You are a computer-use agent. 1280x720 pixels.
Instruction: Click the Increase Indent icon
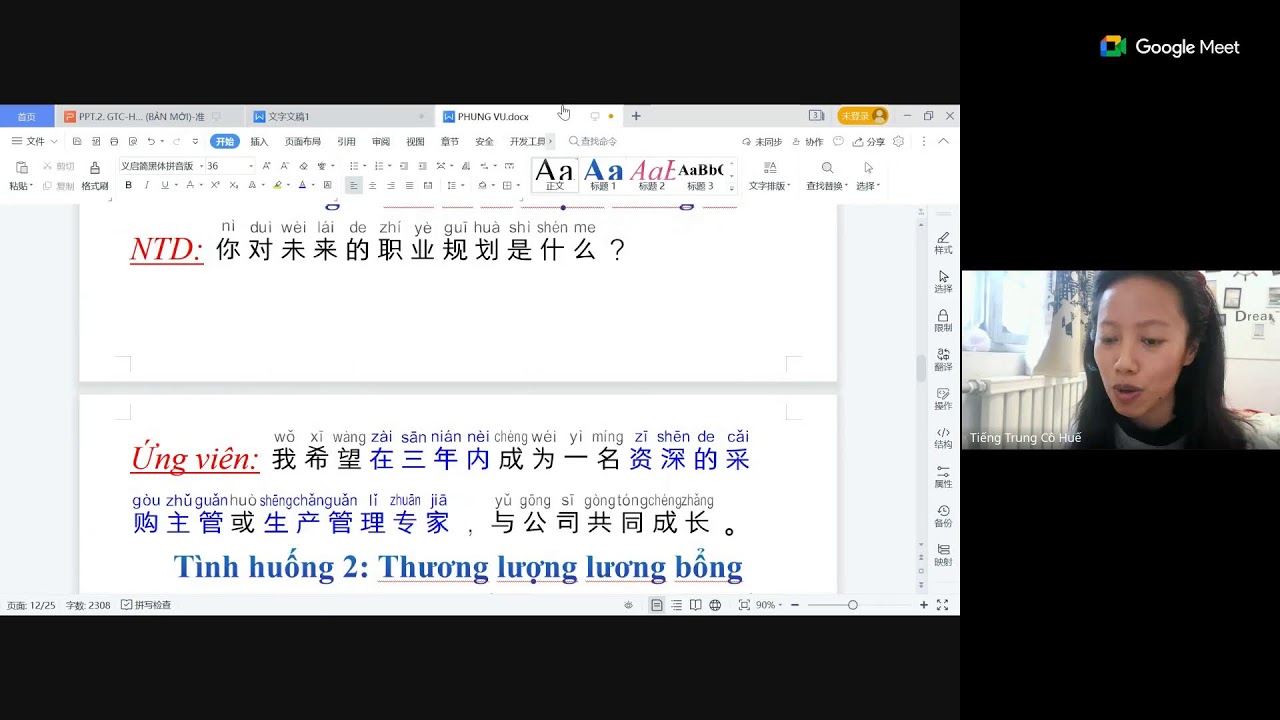click(x=422, y=166)
